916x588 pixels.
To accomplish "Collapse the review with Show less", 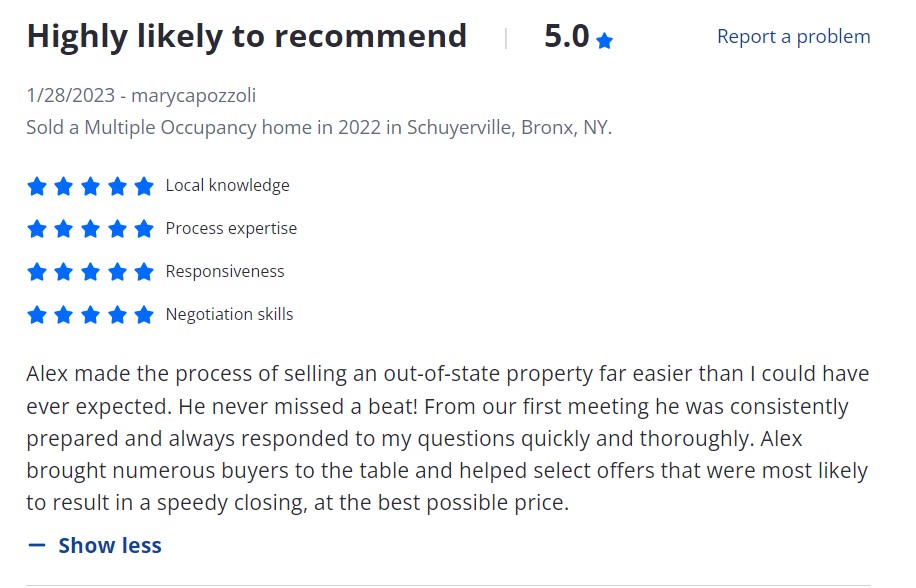I will [x=109, y=545].
